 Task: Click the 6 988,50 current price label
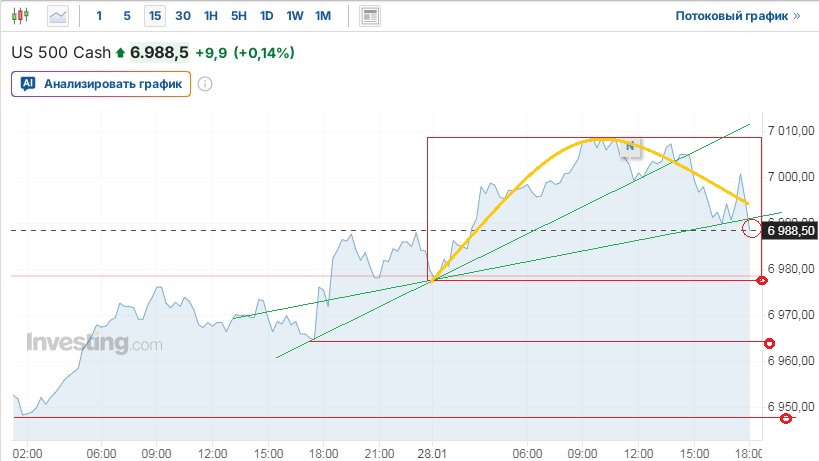click(790, 230)
